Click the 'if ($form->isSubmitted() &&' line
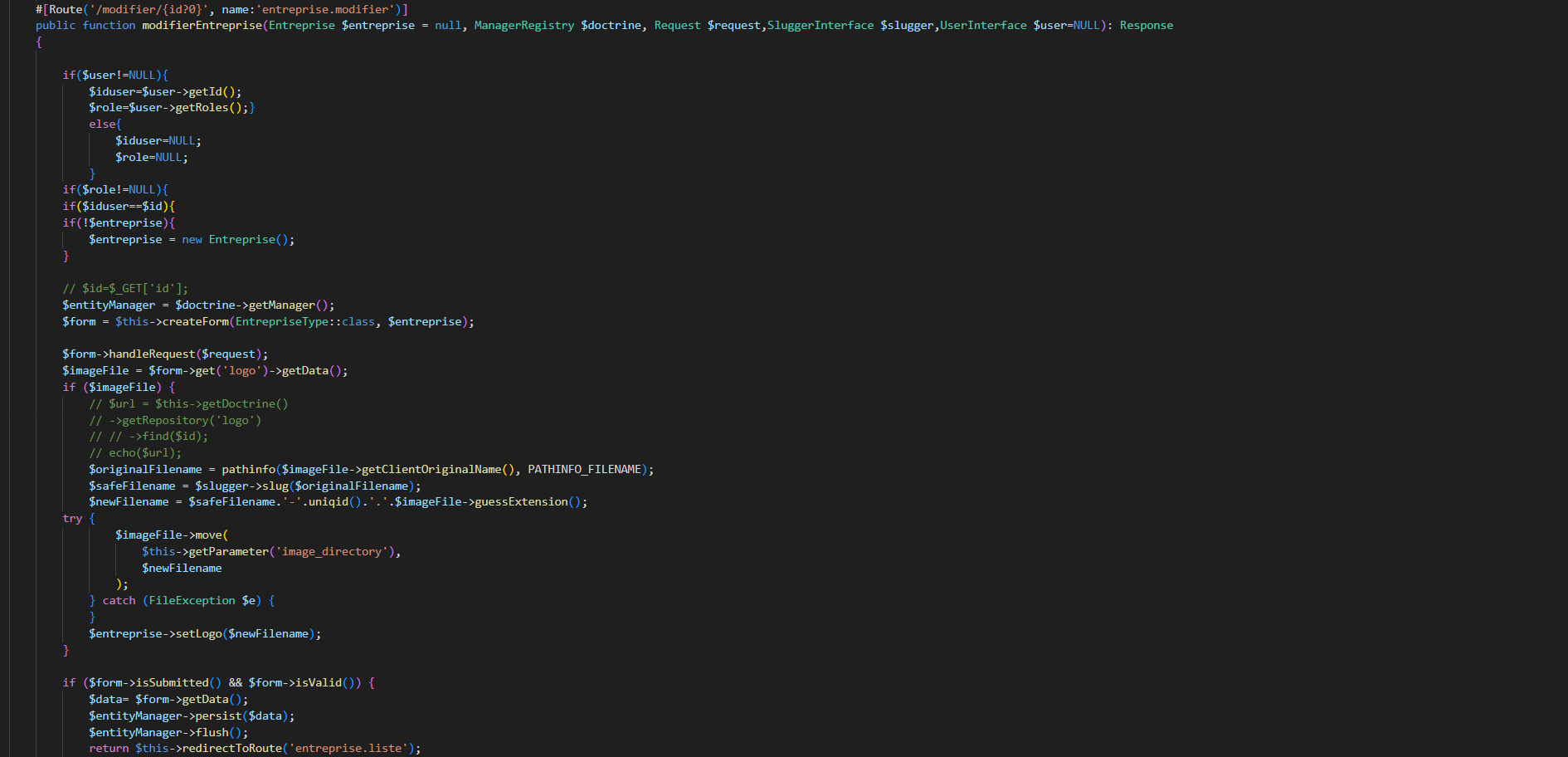 point(218,683)
